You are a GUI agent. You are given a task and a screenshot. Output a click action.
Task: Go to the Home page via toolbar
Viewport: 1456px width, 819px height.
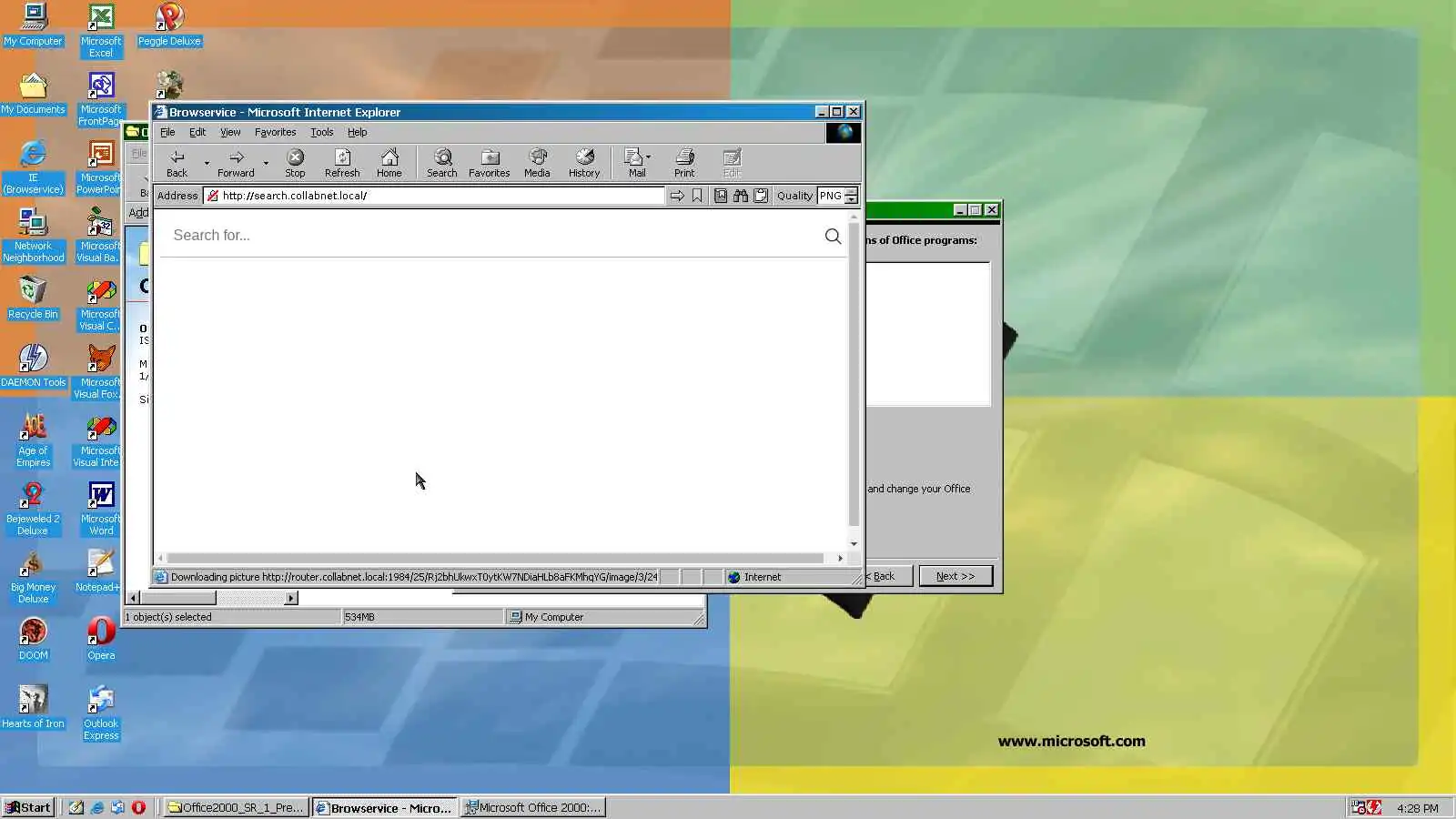click(389, 163)
